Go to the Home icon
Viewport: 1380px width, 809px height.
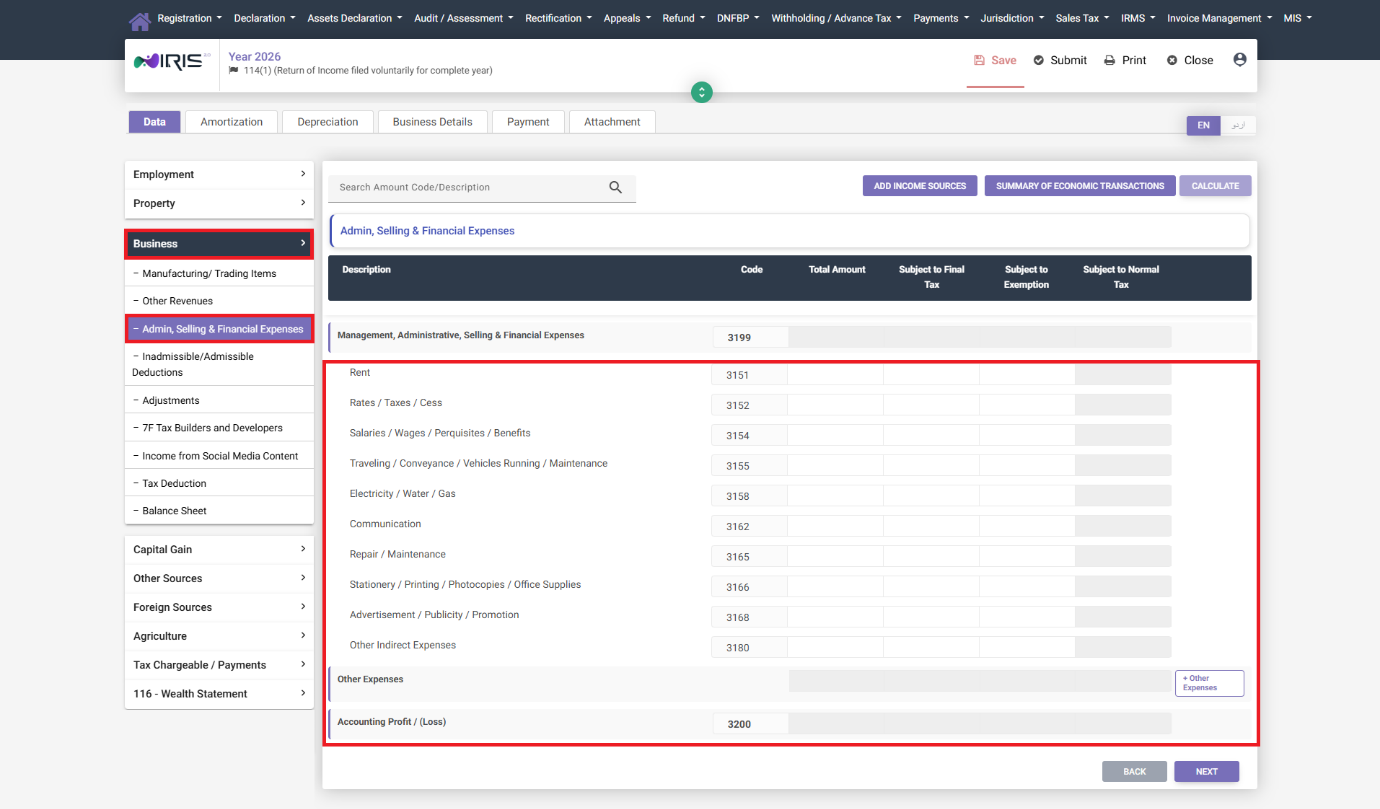tap(140, 20)
